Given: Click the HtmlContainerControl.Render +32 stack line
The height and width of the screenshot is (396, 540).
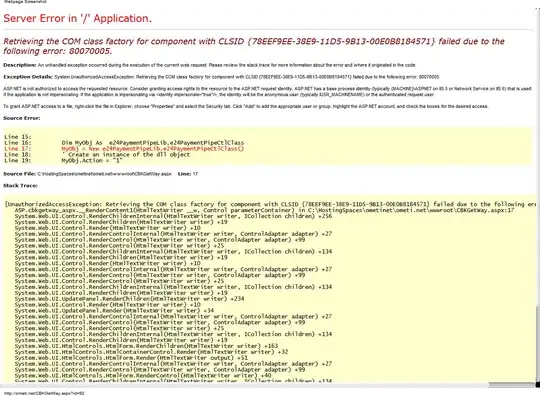Looking at the screenshot, I should tap(152, 352).
